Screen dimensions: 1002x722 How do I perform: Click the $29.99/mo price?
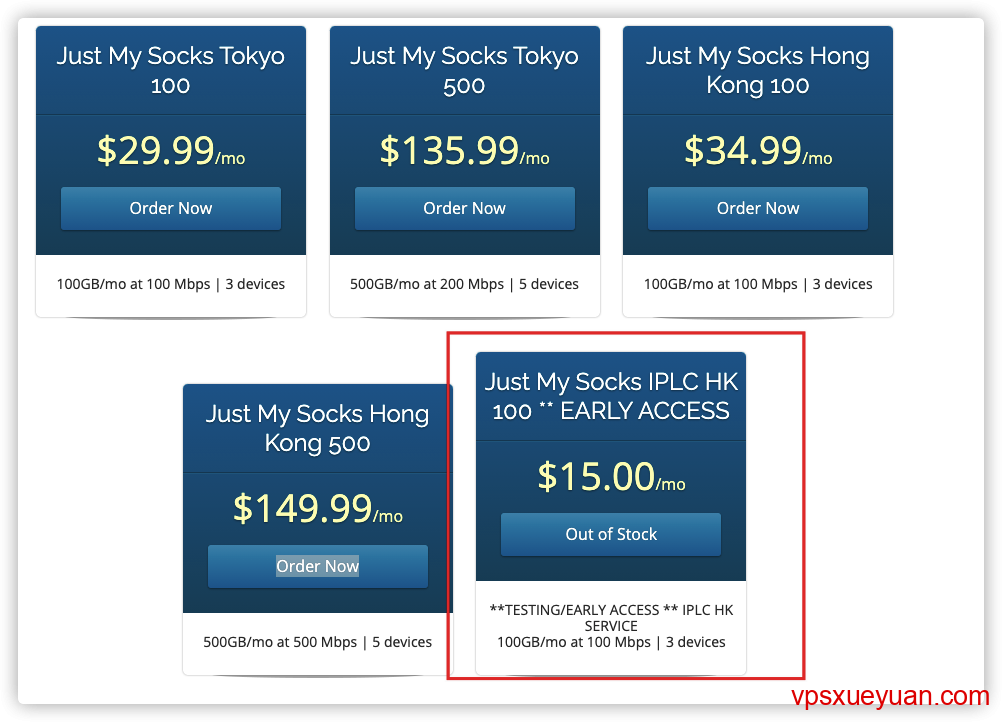[171, 151]
